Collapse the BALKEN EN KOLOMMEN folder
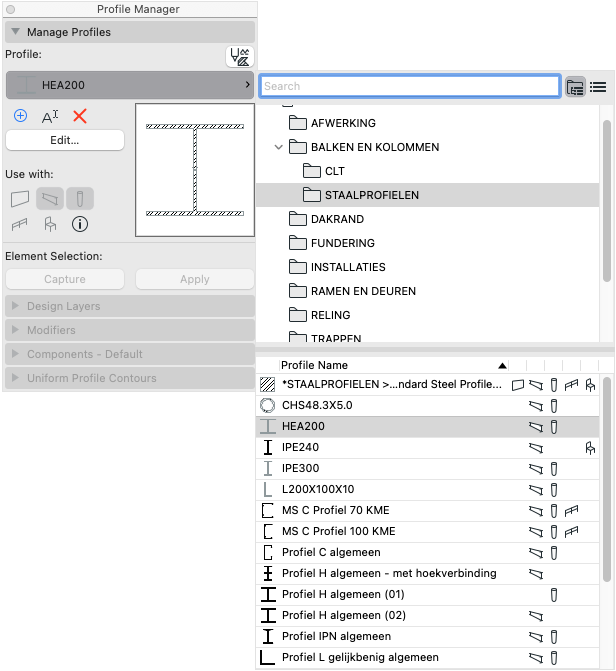The image size is (616, 671). pos(279,147)
